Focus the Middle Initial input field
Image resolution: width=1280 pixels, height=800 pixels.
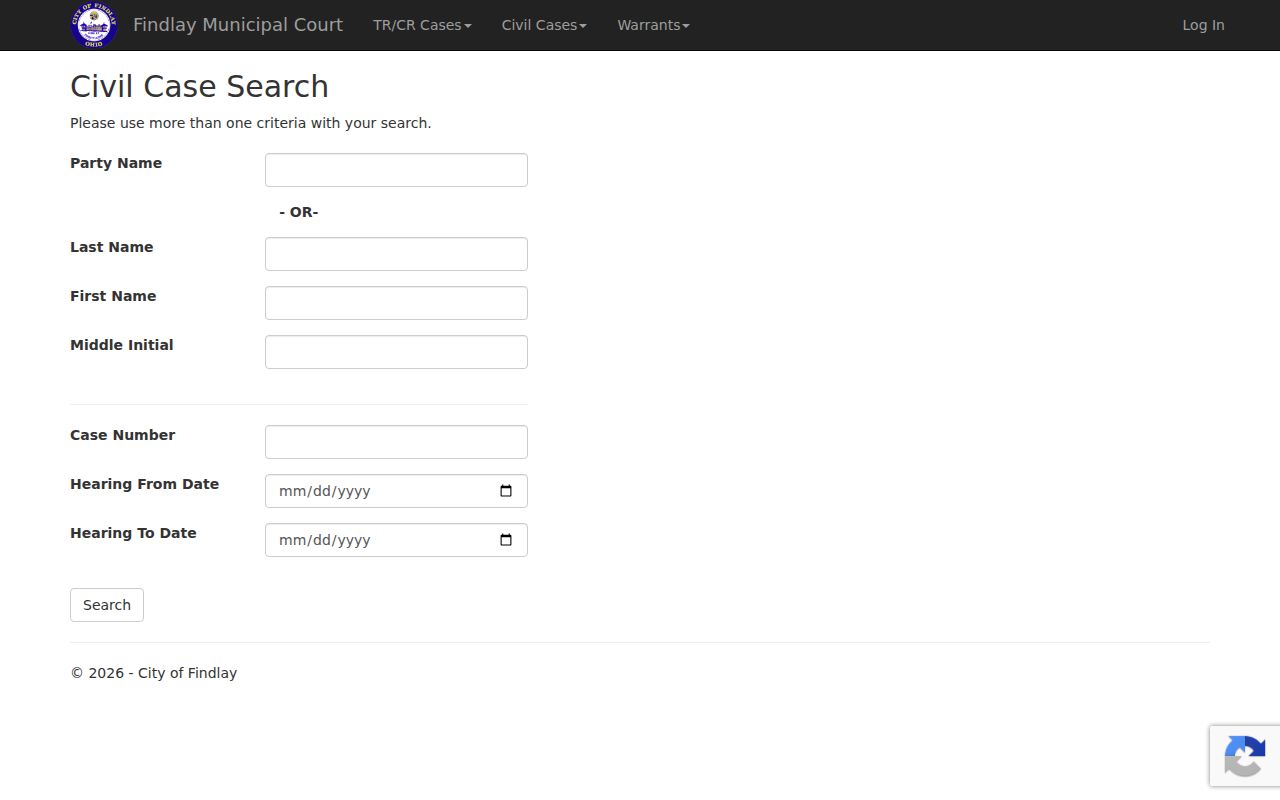pos(396,352)
